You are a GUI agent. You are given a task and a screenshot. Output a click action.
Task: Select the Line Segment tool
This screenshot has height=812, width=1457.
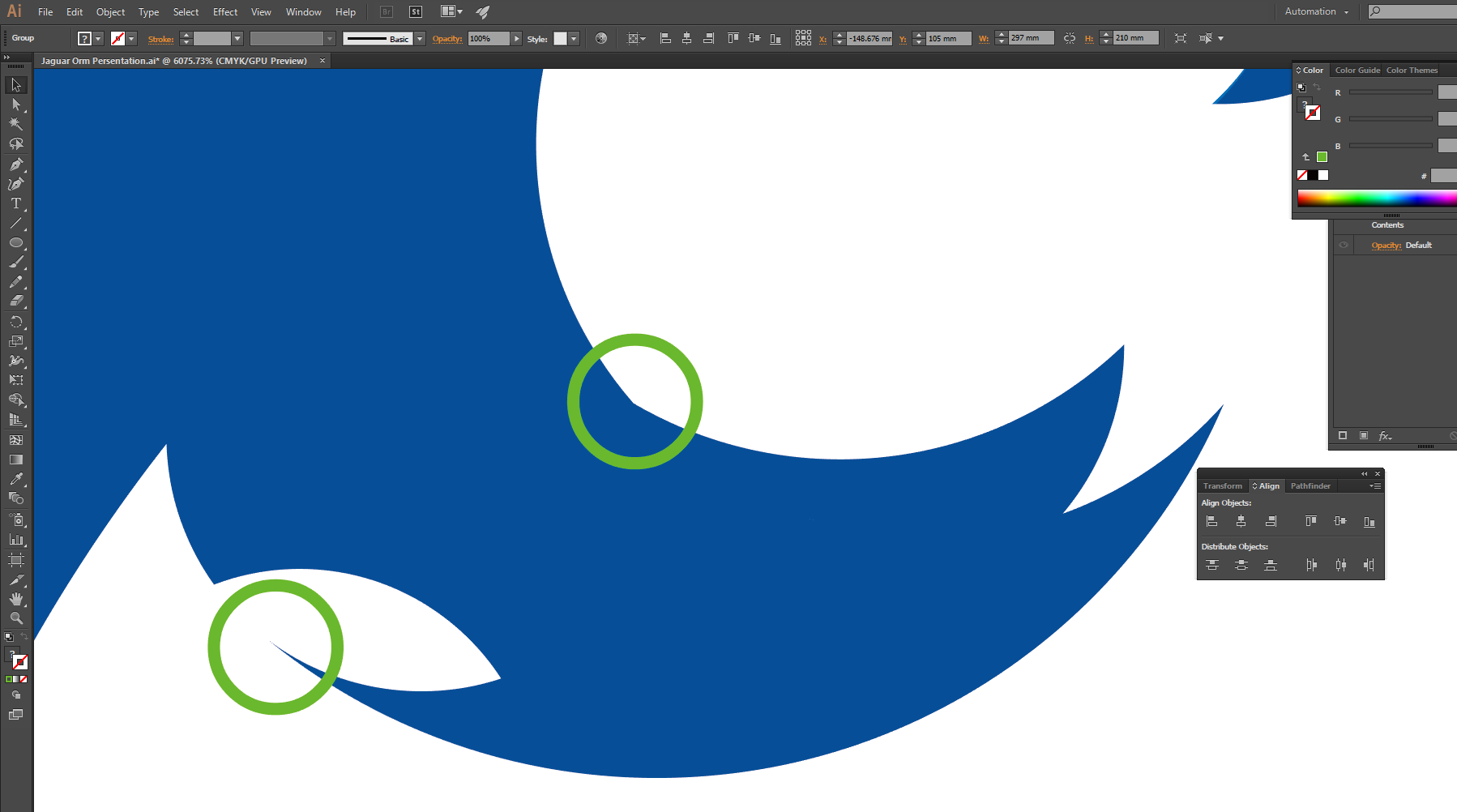coord(16,223)
